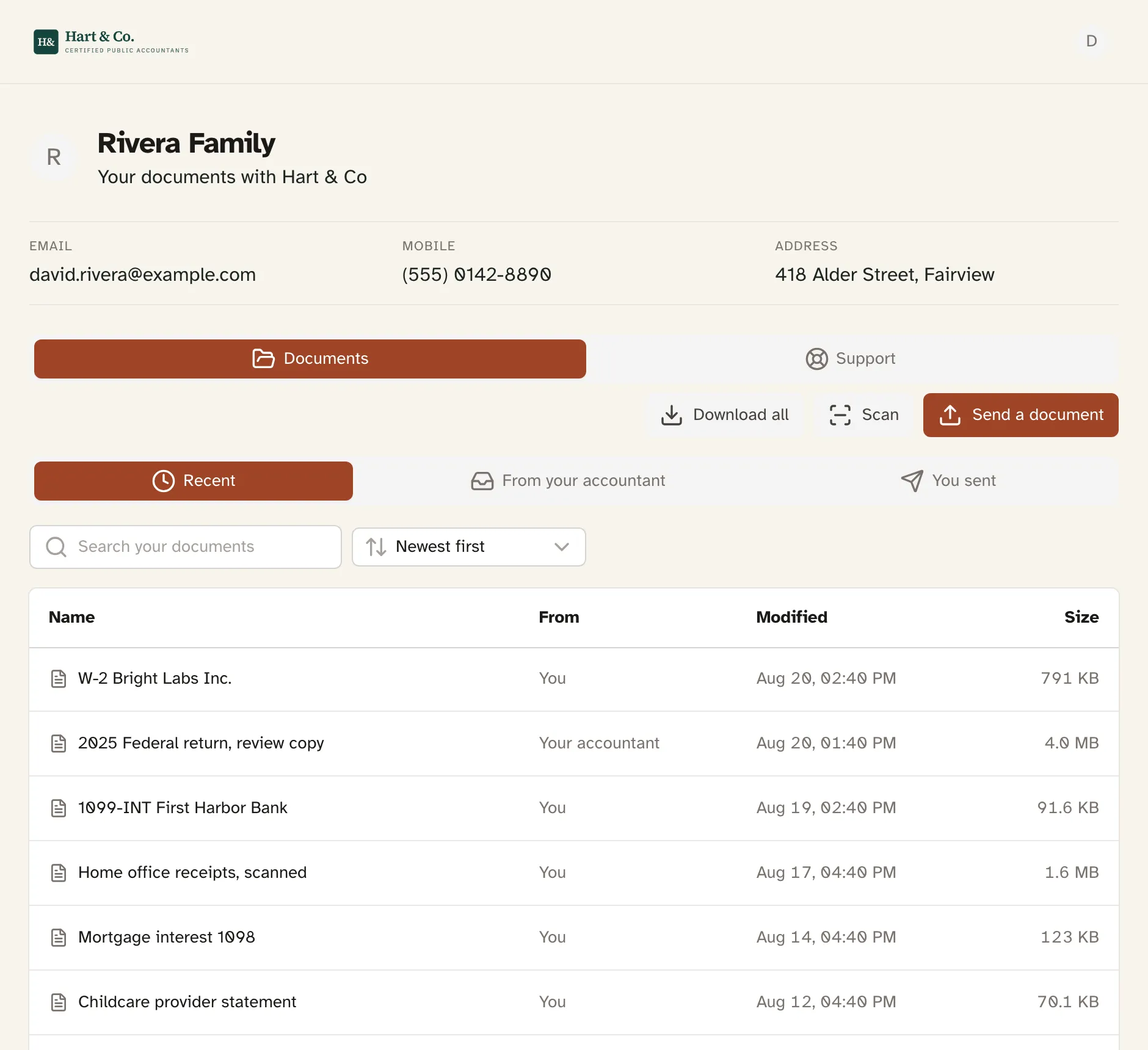This screenshot has width=1148, height=1050.
Task: Open Childcare provider statement
Action: tap(187, 1002)
